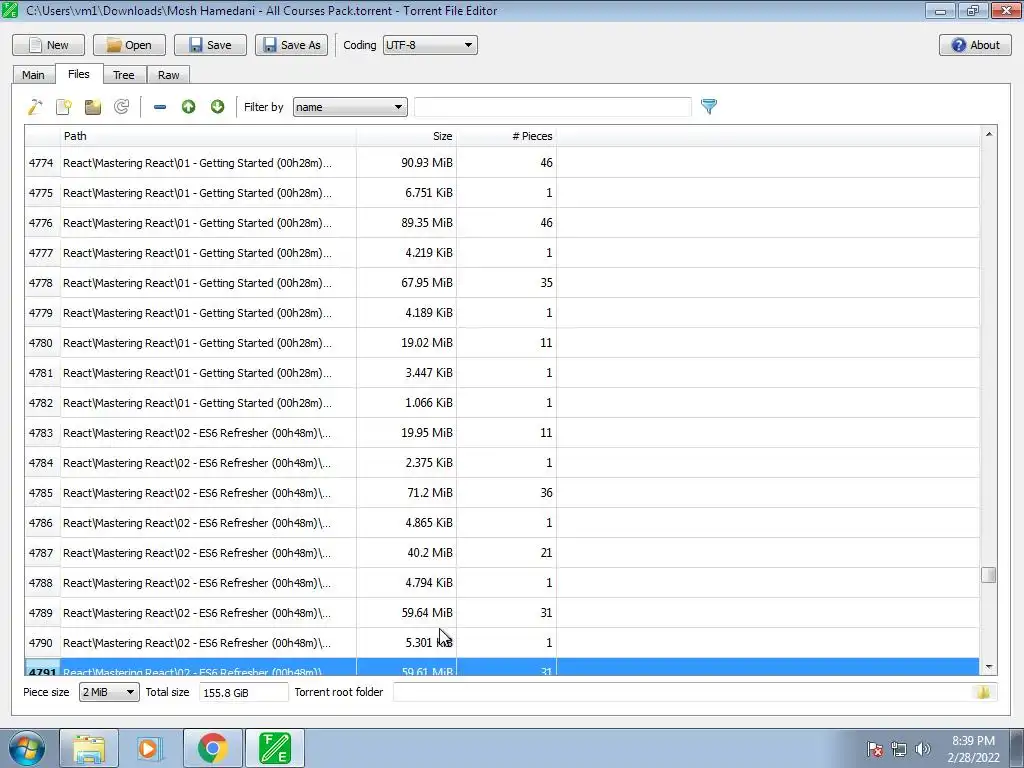Open the Coding UTF-8 dropdown
The height and width of the screenshot is (768, 1024).
pyautogui.click(x=430, y=45)
